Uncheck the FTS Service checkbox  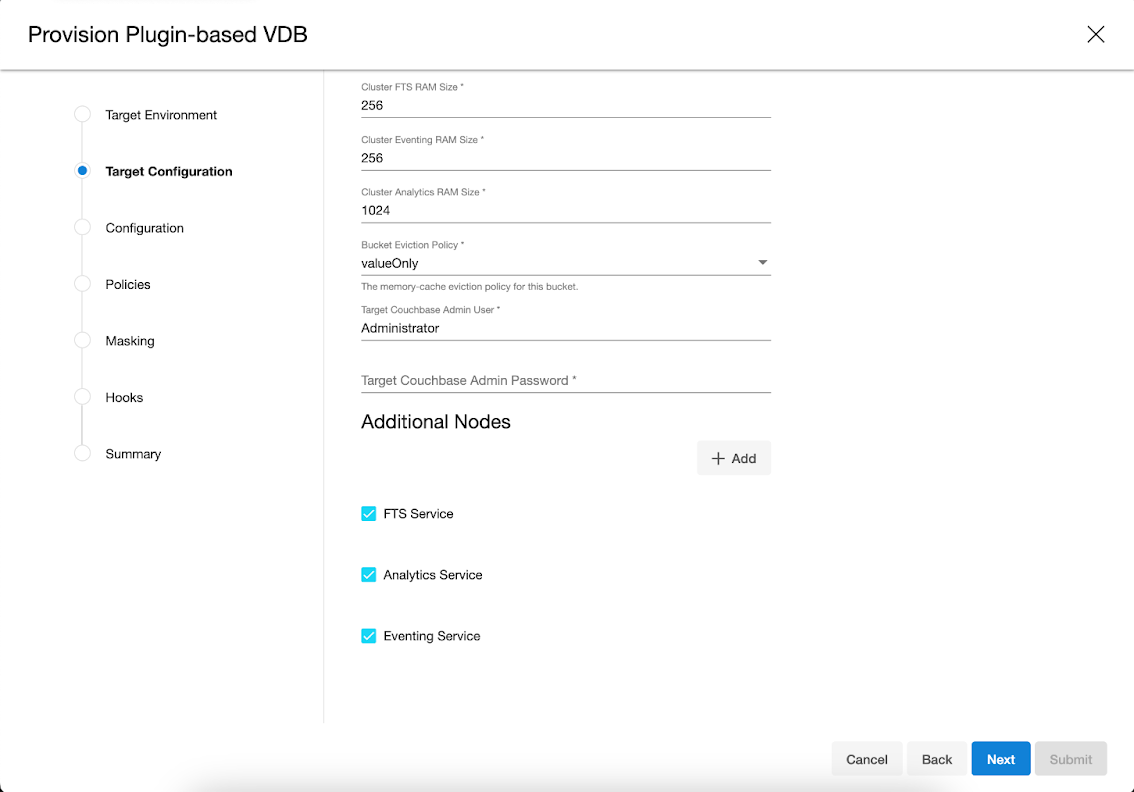point(369,514)
